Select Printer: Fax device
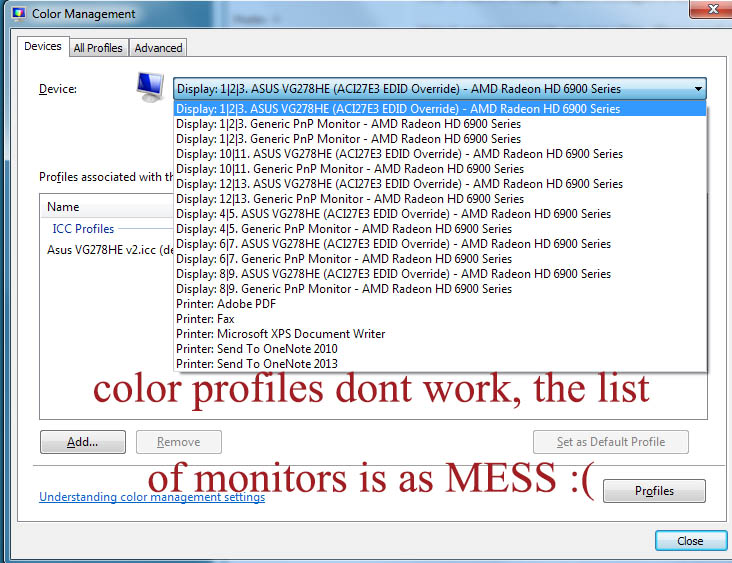This screenshot has height=563, width=732. coord(439,319)
